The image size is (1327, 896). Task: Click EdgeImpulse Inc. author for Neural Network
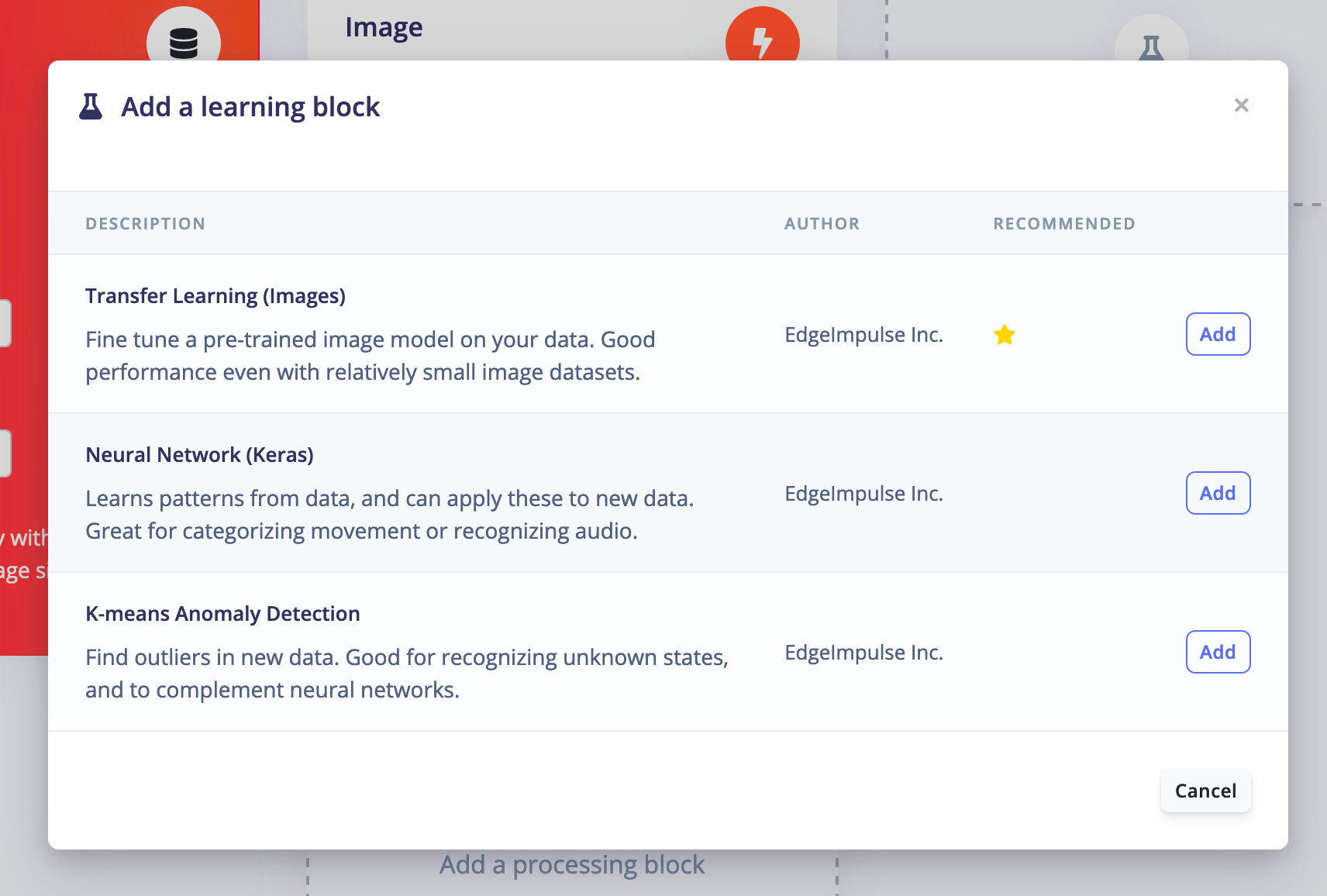pyautogui.click(x=863, y=493)
